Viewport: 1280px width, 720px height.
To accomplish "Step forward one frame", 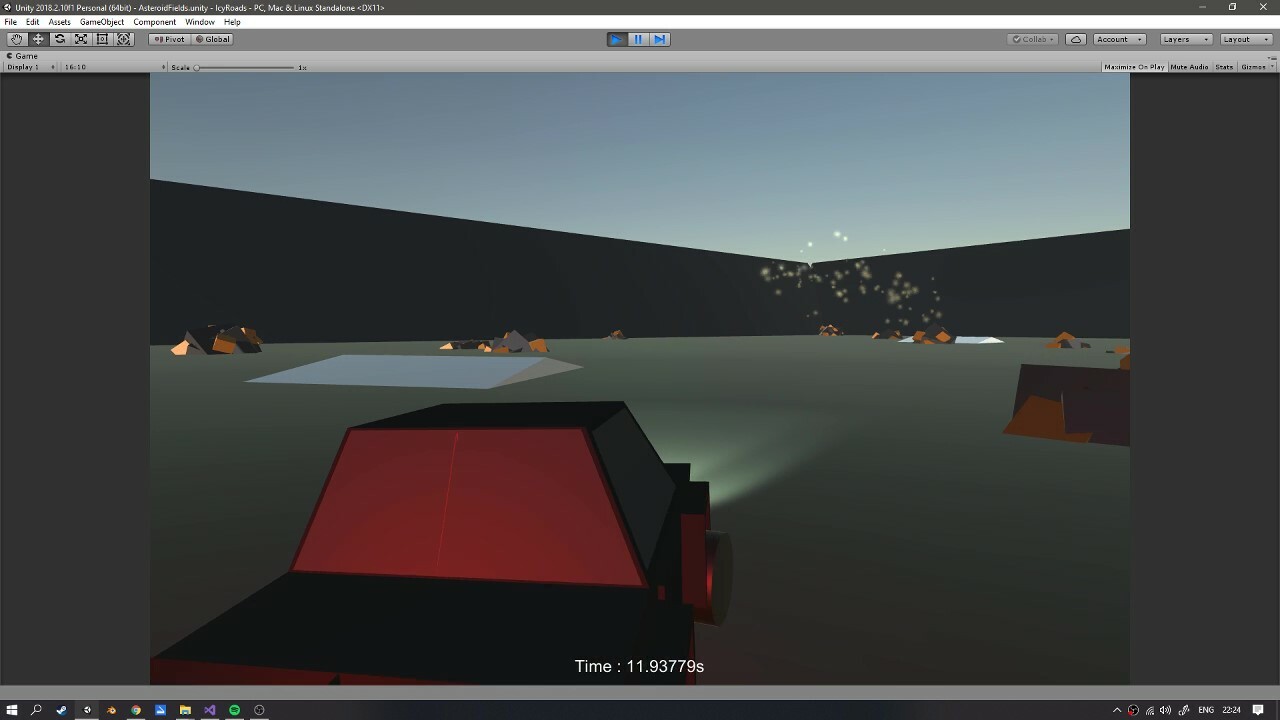I will click(659, 39).
